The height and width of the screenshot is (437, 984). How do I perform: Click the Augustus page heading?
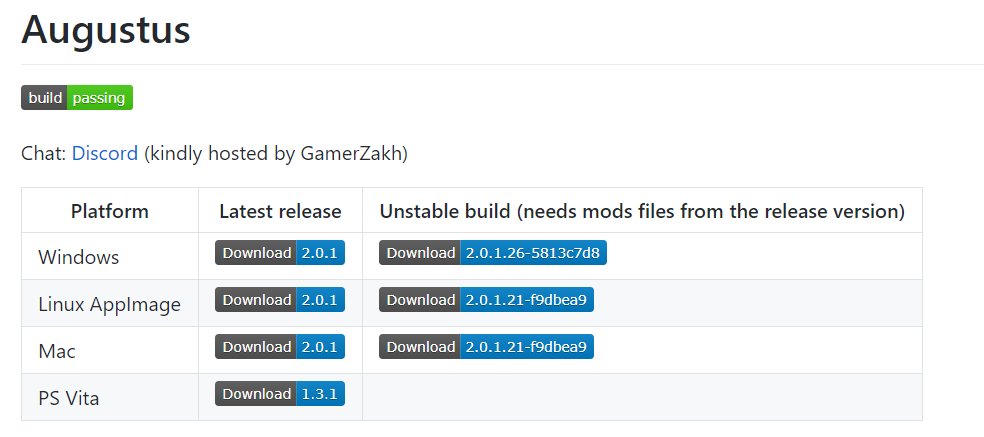[106, 30]
